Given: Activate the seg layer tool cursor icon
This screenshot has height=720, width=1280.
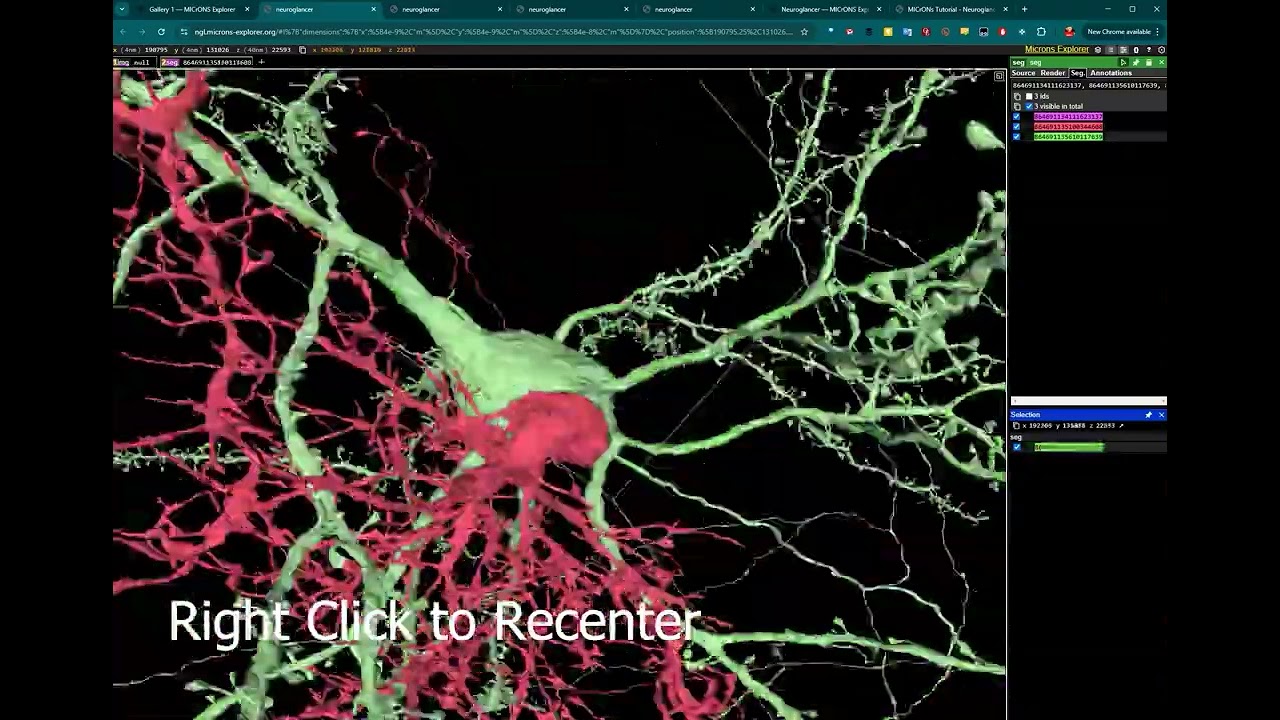Looking at the screenshot, I should pos(1123,63).
